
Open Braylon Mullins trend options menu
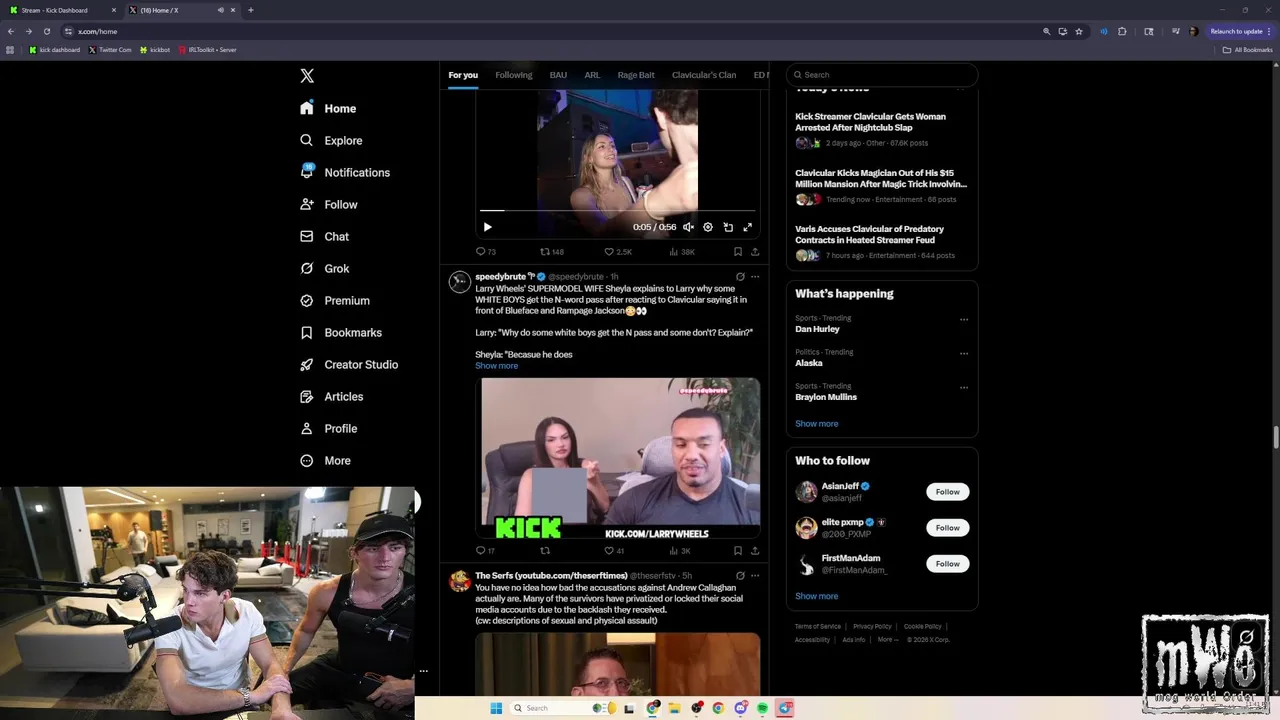click(964, 387)
